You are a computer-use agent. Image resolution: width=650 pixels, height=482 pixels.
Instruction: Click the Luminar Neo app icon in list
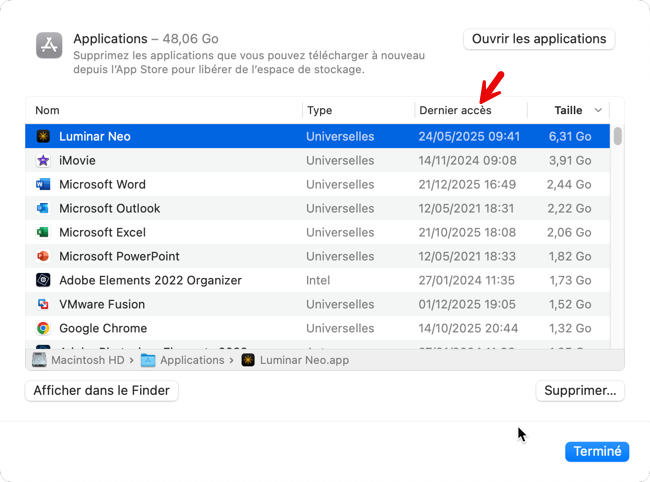tap(43, 136)
